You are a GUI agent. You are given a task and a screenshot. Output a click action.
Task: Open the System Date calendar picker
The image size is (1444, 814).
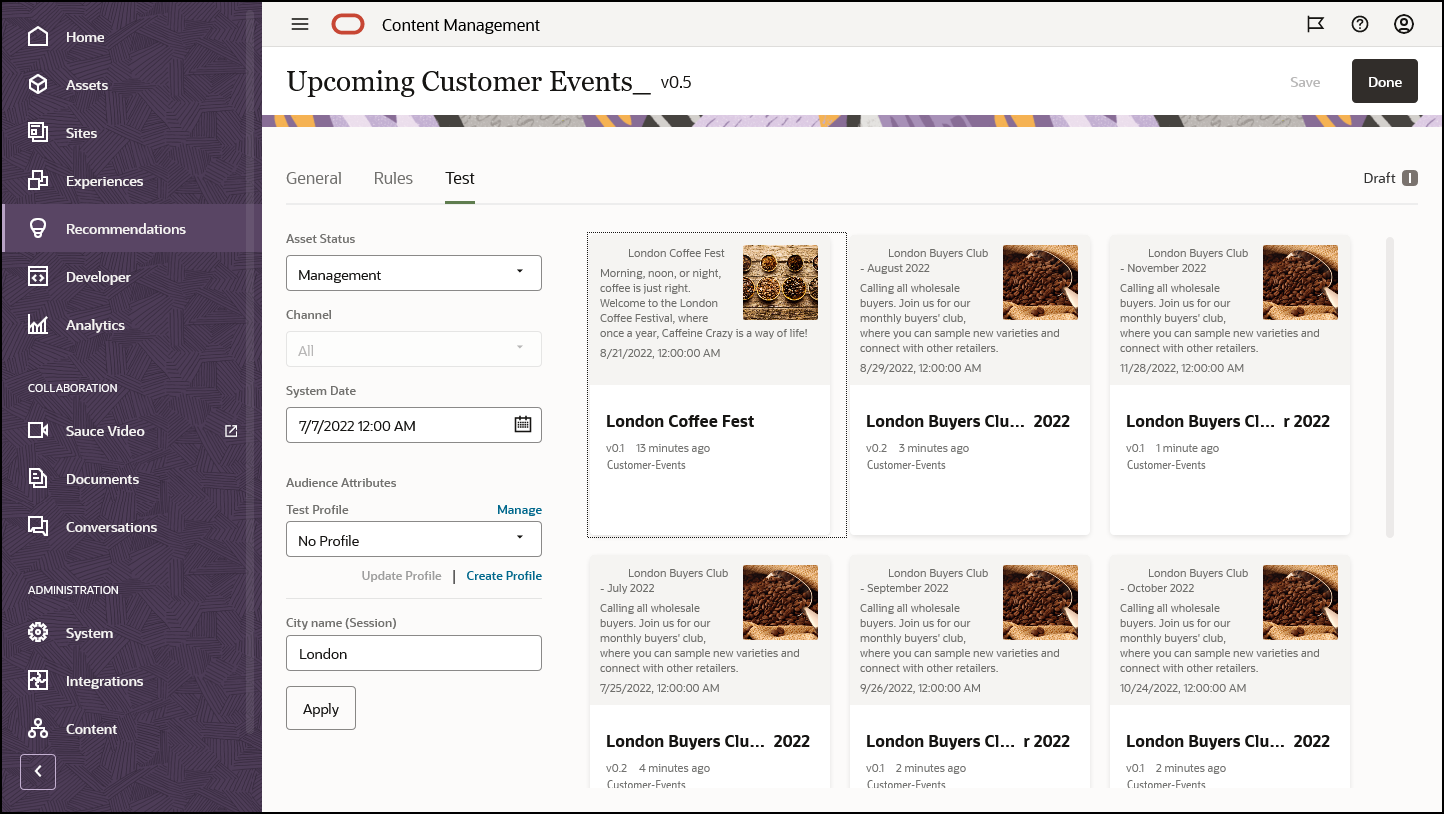pos(523,425)
